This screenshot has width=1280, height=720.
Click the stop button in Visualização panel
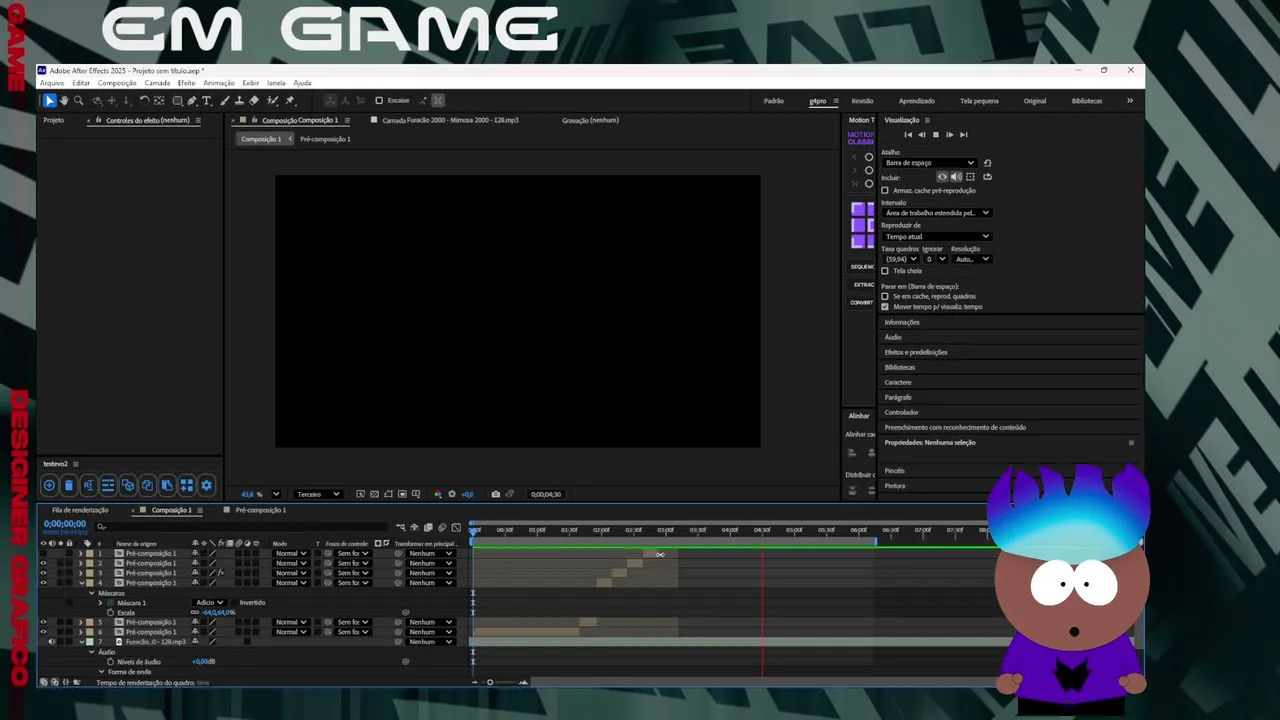tap(936, 134)
